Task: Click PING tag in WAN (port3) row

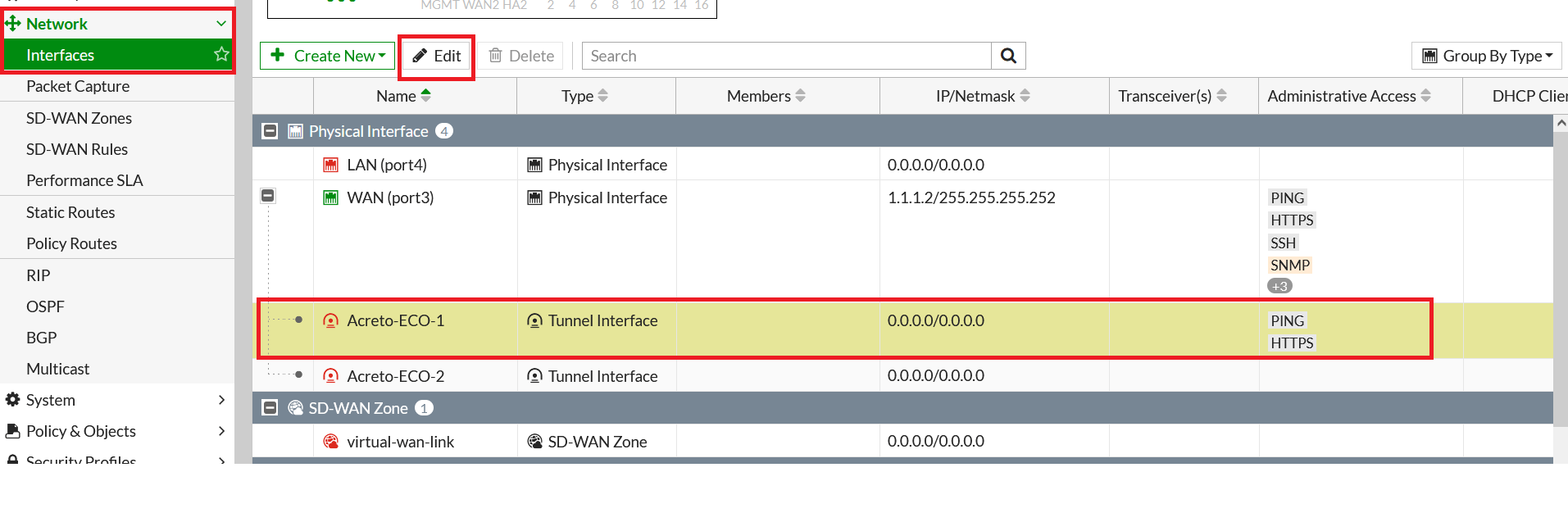Action: (1287, 197)
